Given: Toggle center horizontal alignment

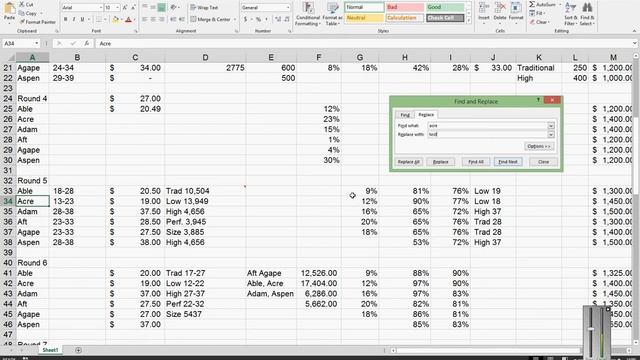Looking at the screenshot, I should (153, 19).
